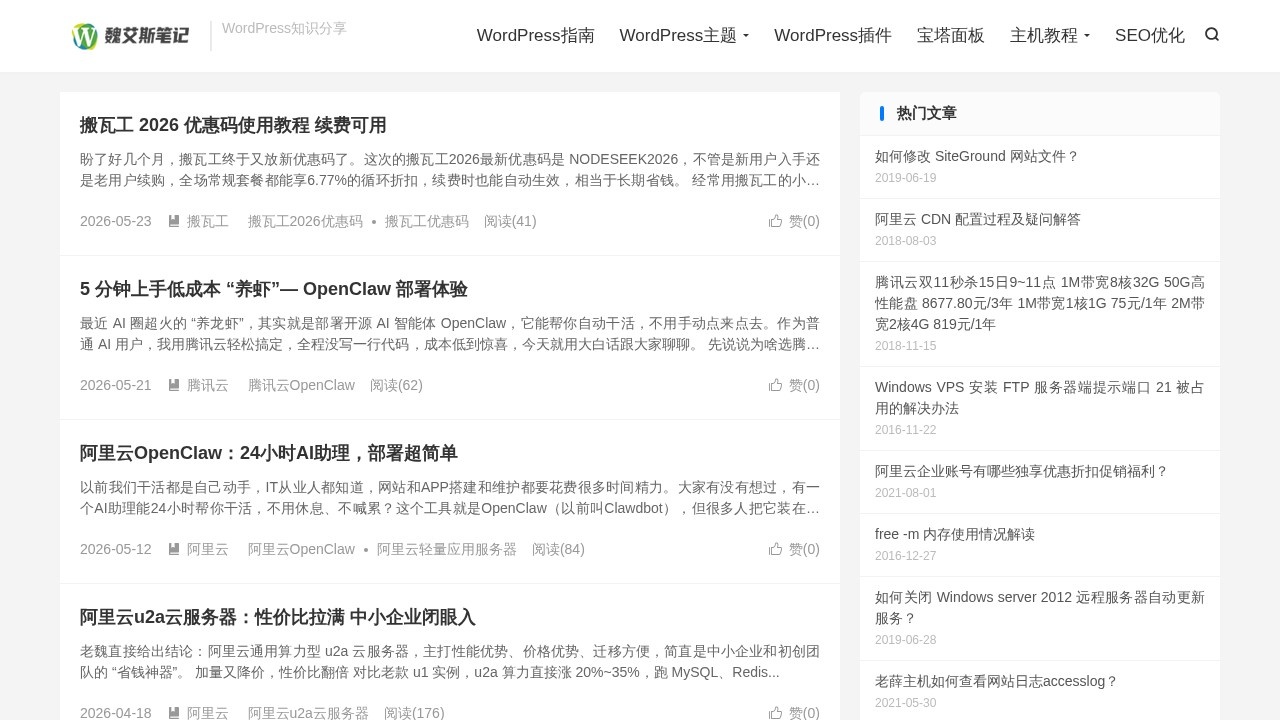The image size is (1280, 720).
Task: Open the search icon in the header
Action: click(x=1212, y=35)
